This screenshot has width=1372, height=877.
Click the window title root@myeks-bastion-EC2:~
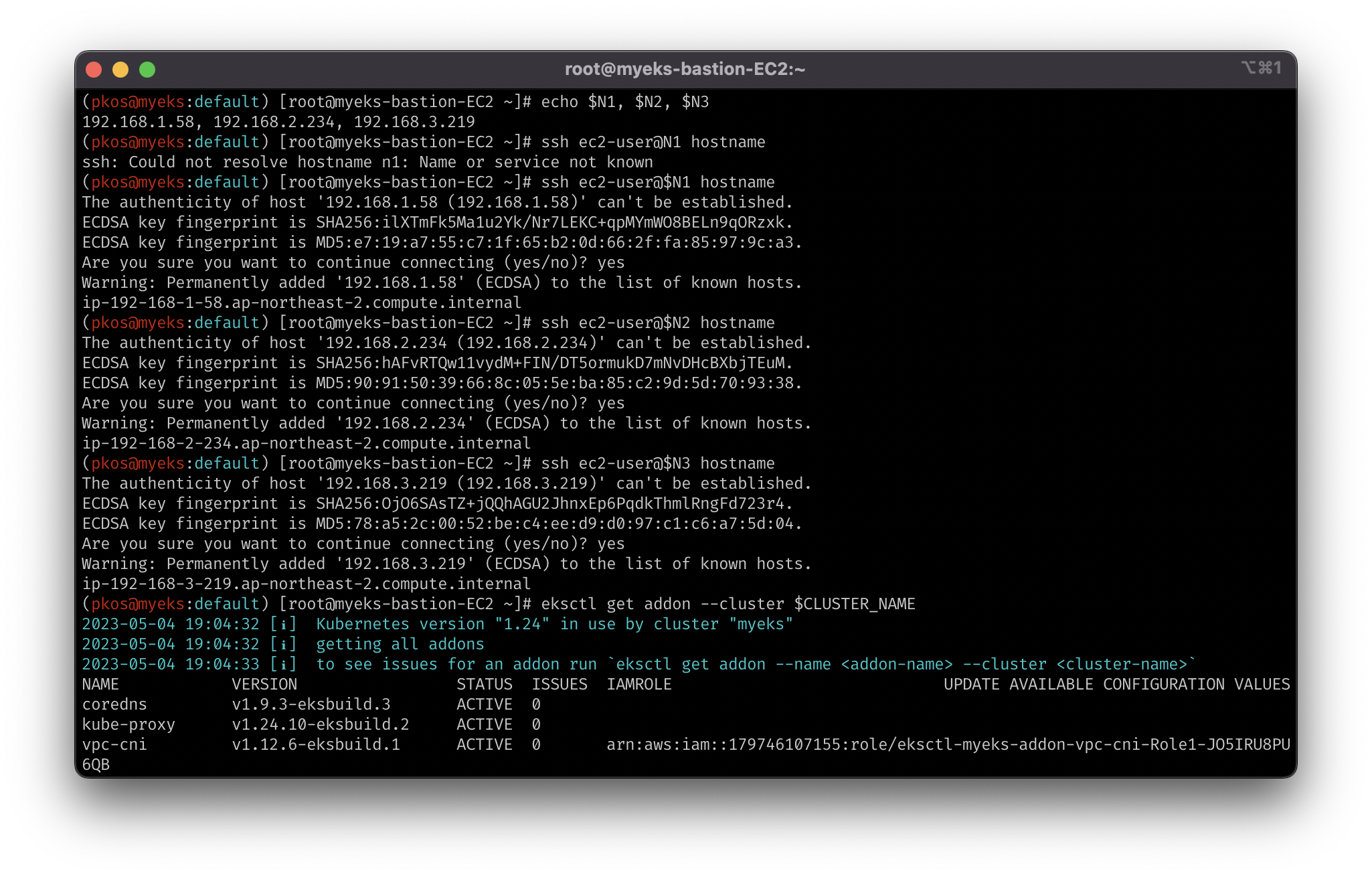click(x=685, y=69)
